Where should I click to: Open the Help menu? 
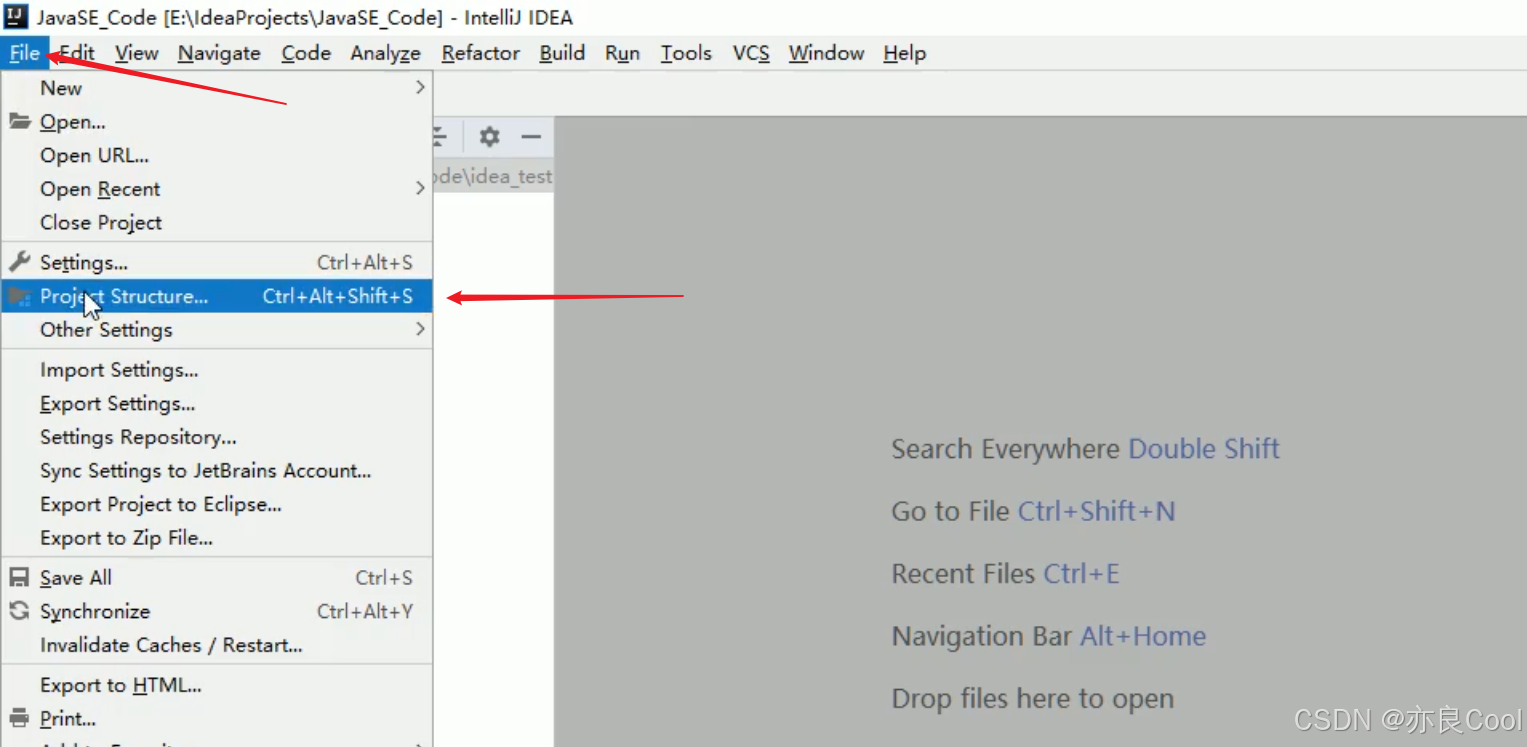(x=904, y=53)
